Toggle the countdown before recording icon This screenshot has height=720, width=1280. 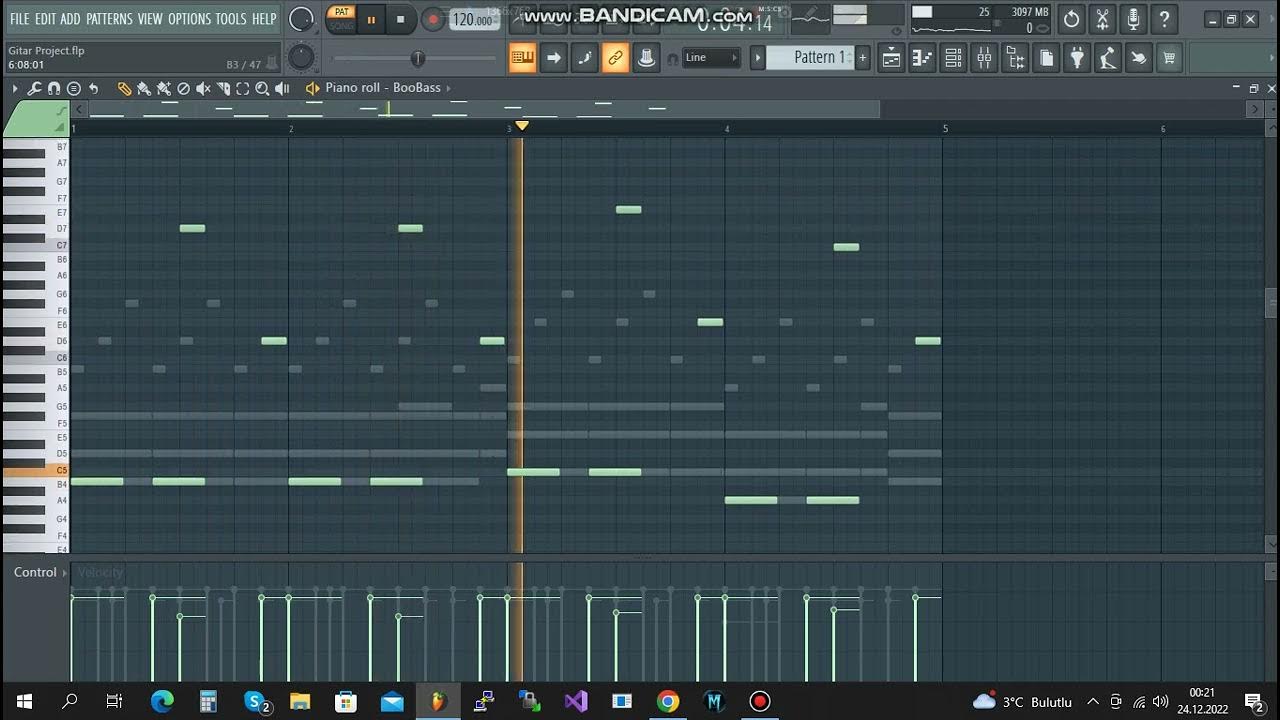584,19
